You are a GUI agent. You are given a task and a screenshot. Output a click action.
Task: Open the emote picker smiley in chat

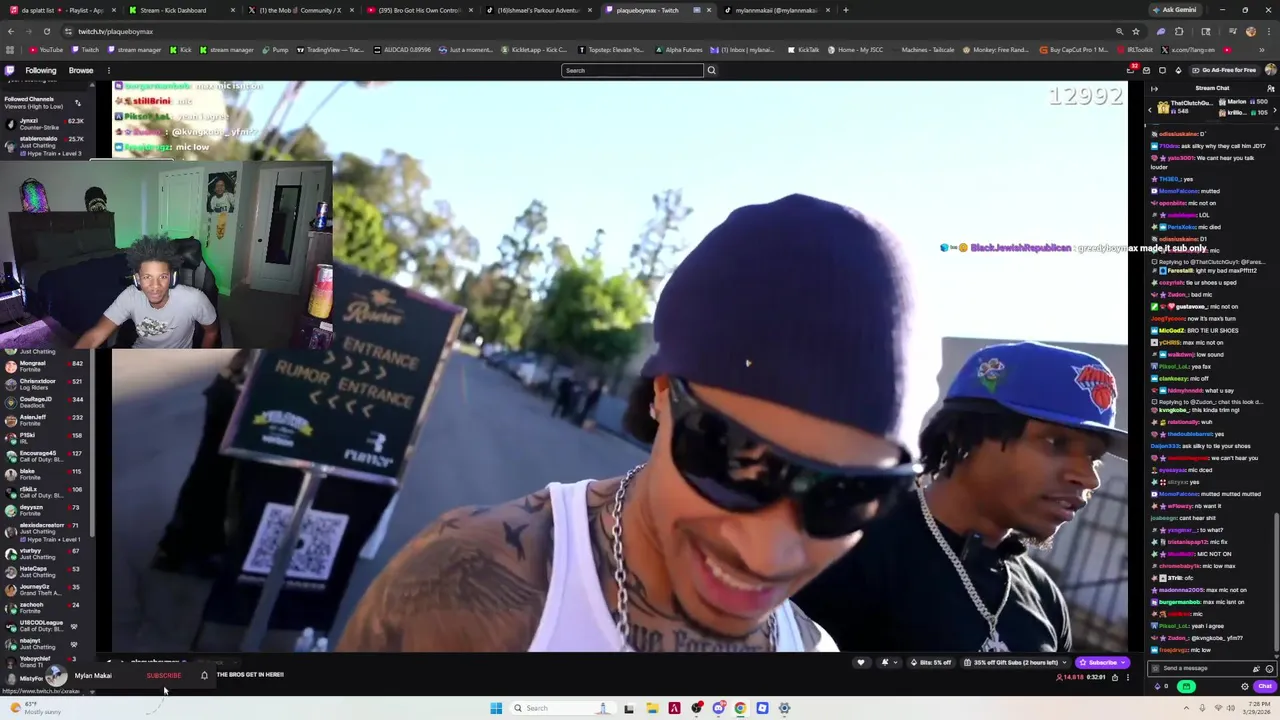pyautogui.click(x=1270, y=668)
